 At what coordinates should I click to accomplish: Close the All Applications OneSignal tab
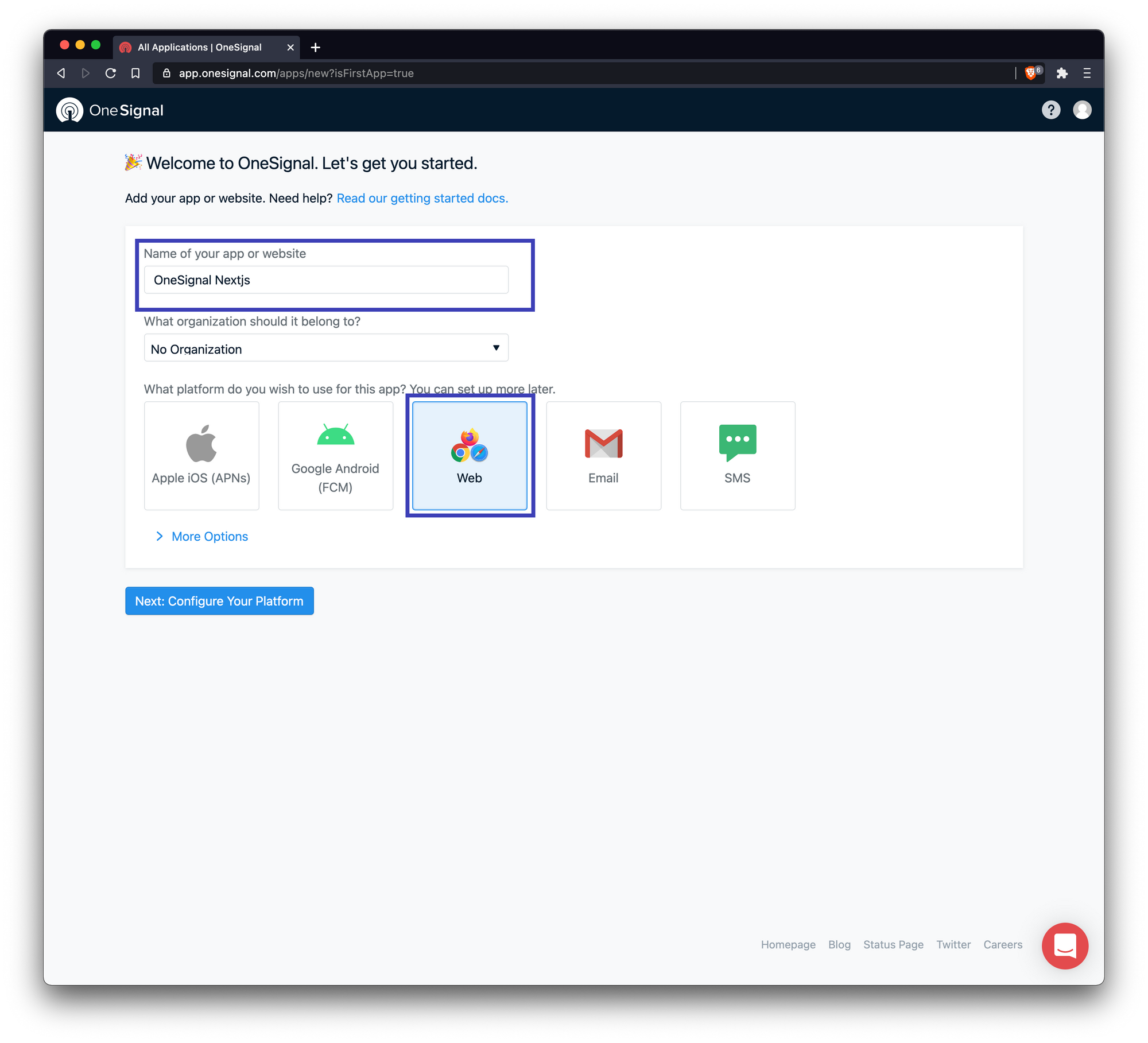290,47
